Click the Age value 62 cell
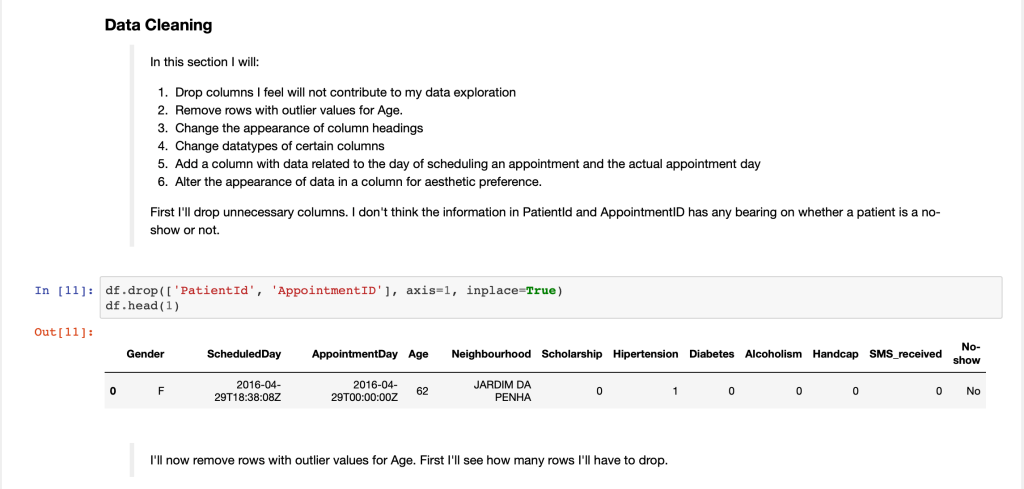The height and width of the screenshot is (489, 1024). (x=422, y=391)
